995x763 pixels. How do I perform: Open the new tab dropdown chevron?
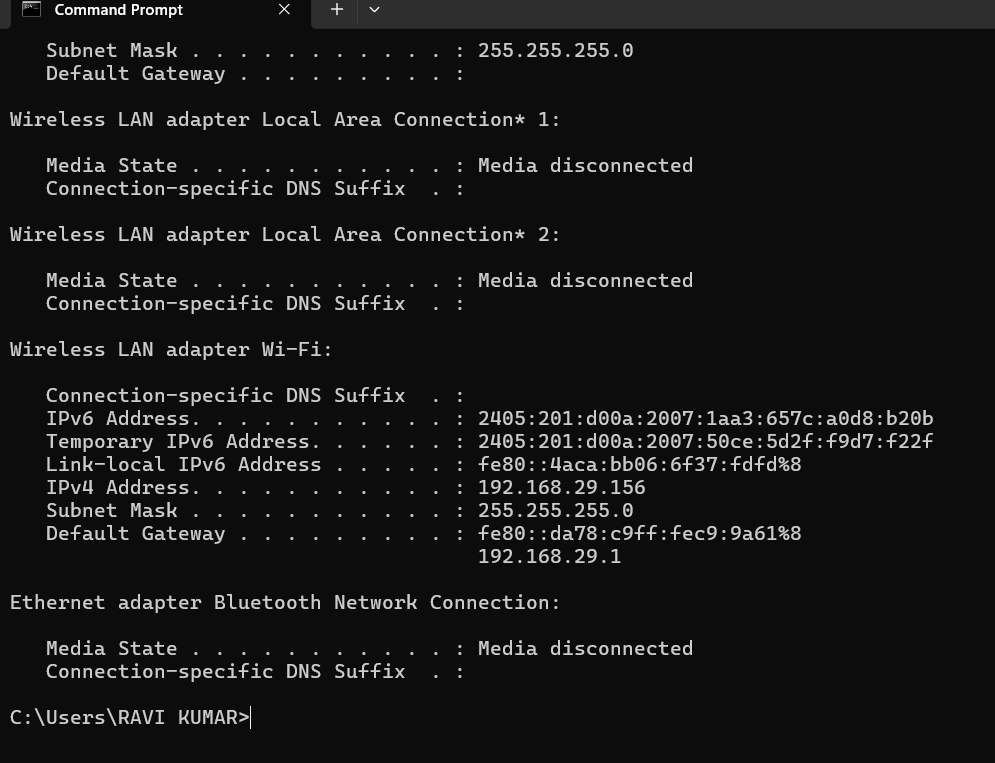(374, 11)
